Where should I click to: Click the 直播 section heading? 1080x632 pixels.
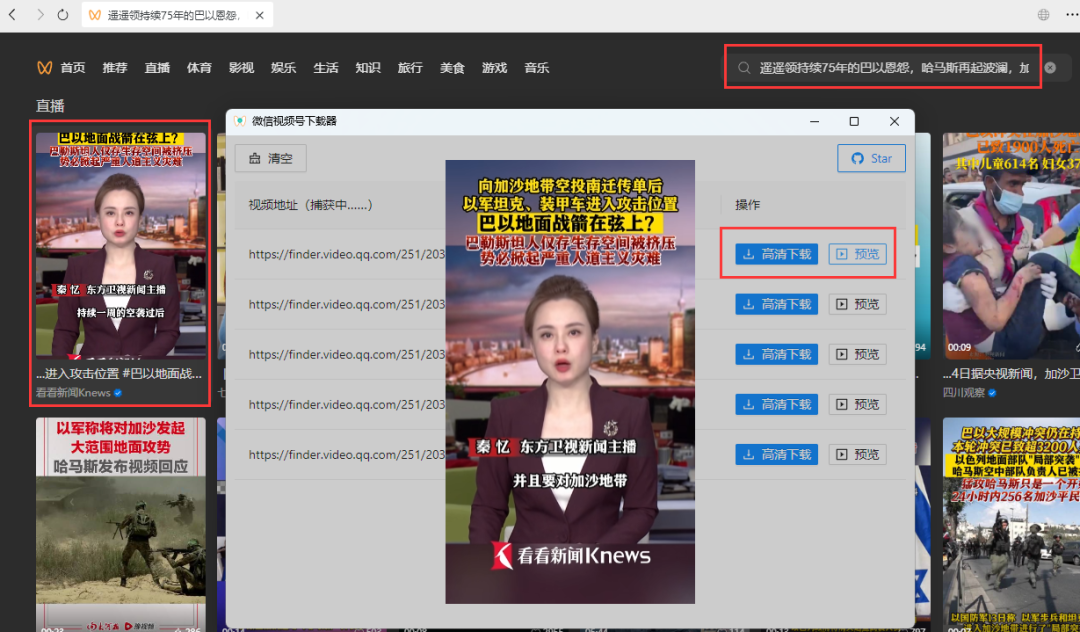coord(50,106)
